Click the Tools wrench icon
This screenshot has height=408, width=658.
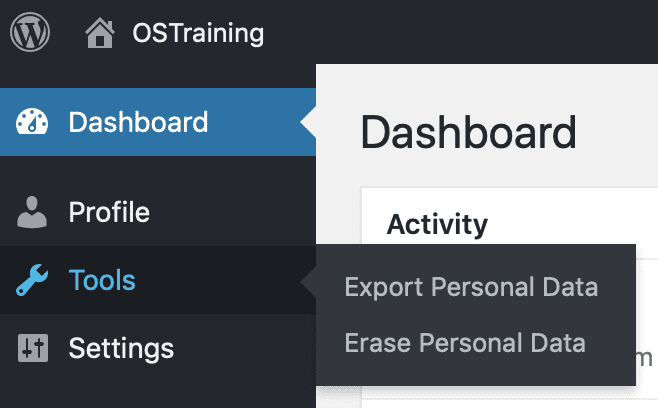click(x=32, y=281)
